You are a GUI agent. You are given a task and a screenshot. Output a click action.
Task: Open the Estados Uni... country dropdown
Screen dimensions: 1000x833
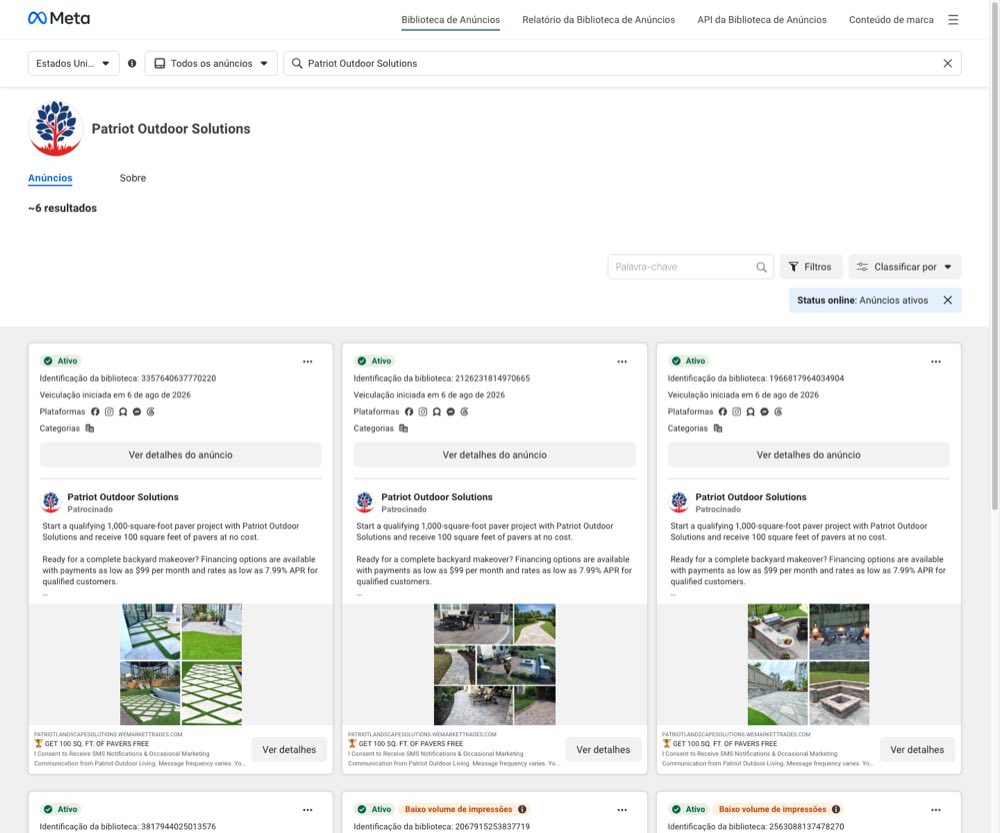click(73, 63)
